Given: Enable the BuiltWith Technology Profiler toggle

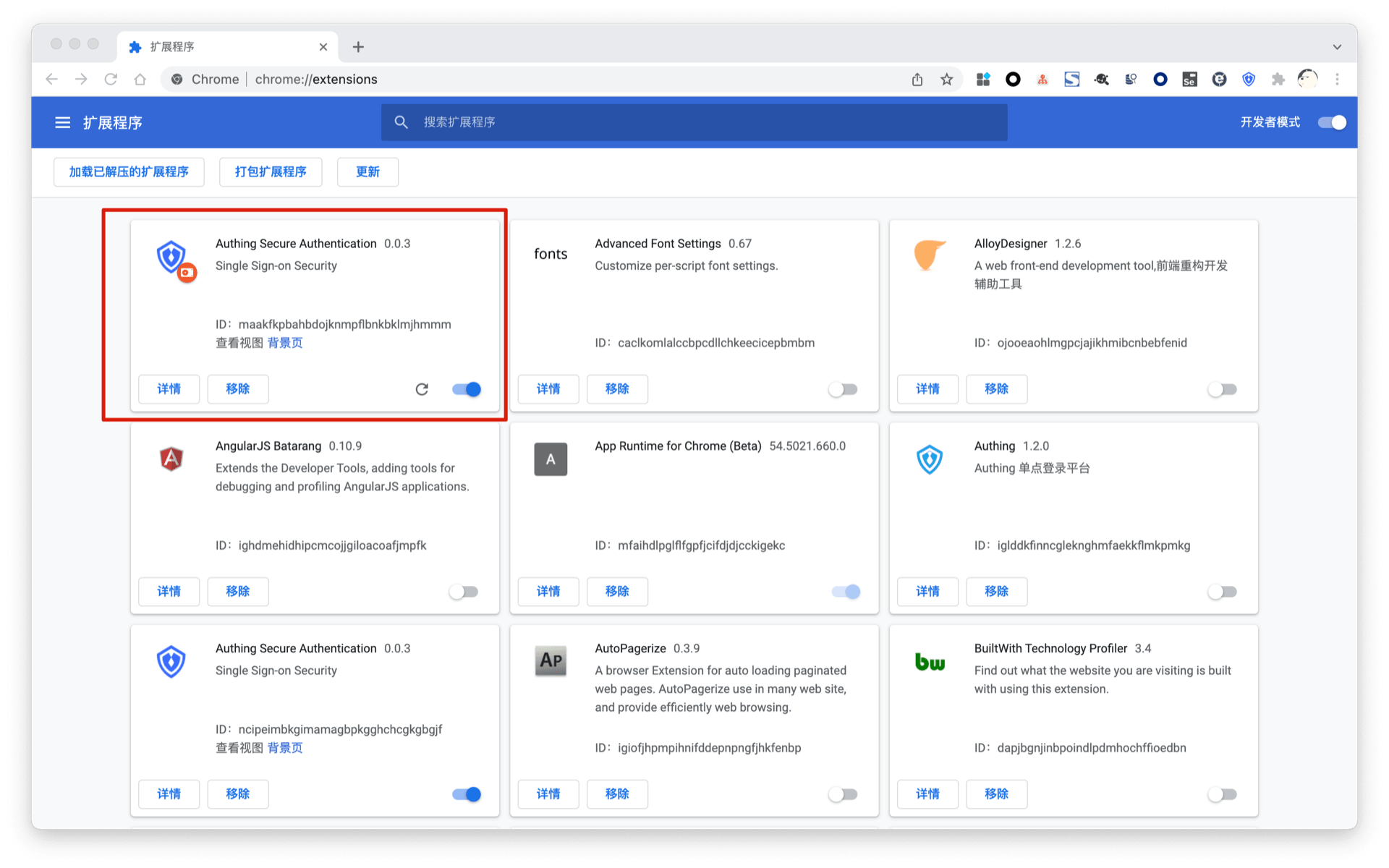Looking at the screenshot, I should point(1222,794).
